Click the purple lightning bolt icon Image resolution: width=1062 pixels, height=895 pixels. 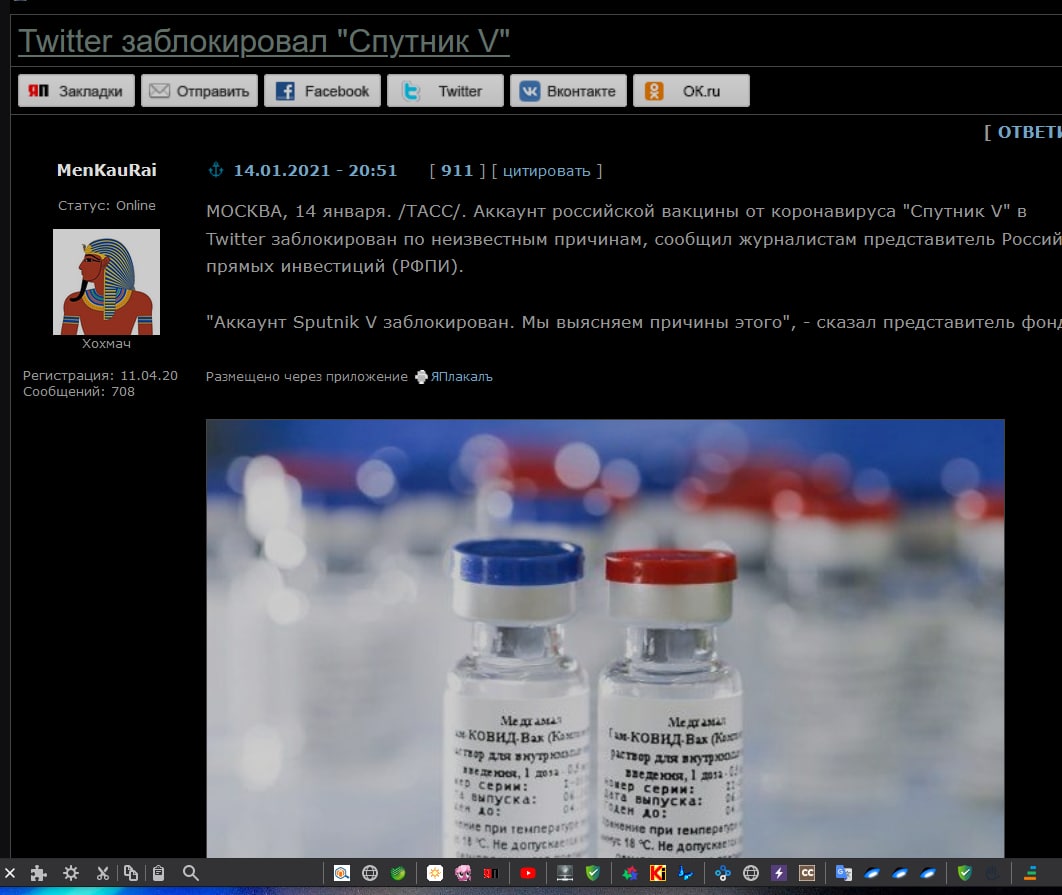click(x=779, y=873)
